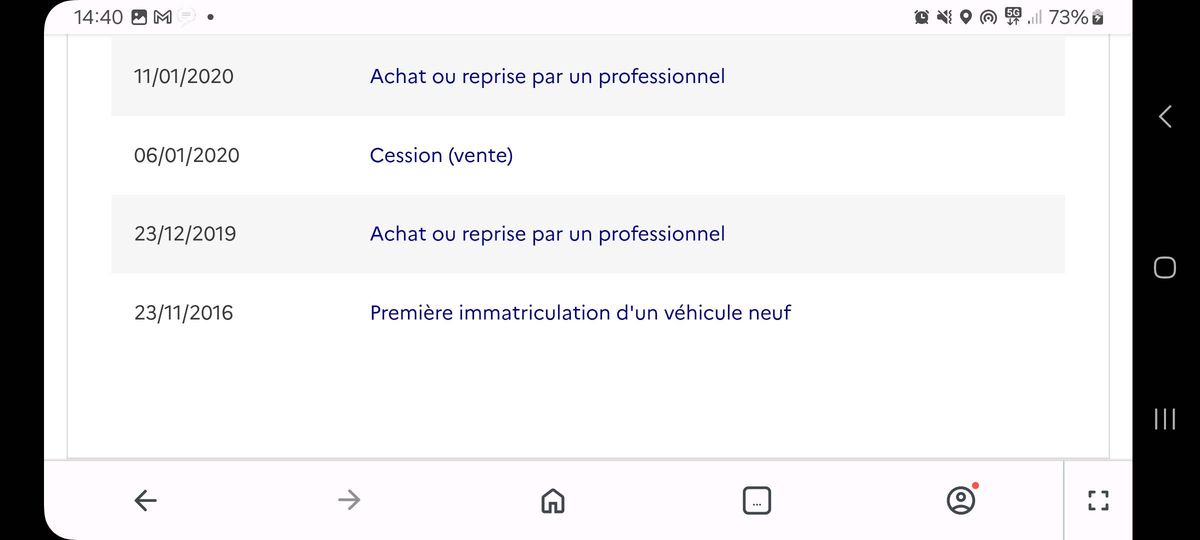Tap the fullscreen corners icon
This screenshot has height=540, width=1200.
[x=1097, y=501]
